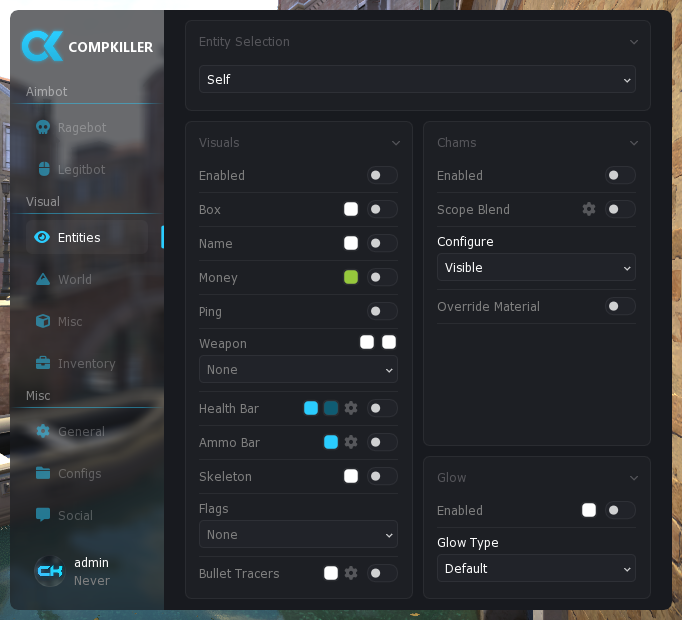Open the Flags None dropdown

click(298, 534)
